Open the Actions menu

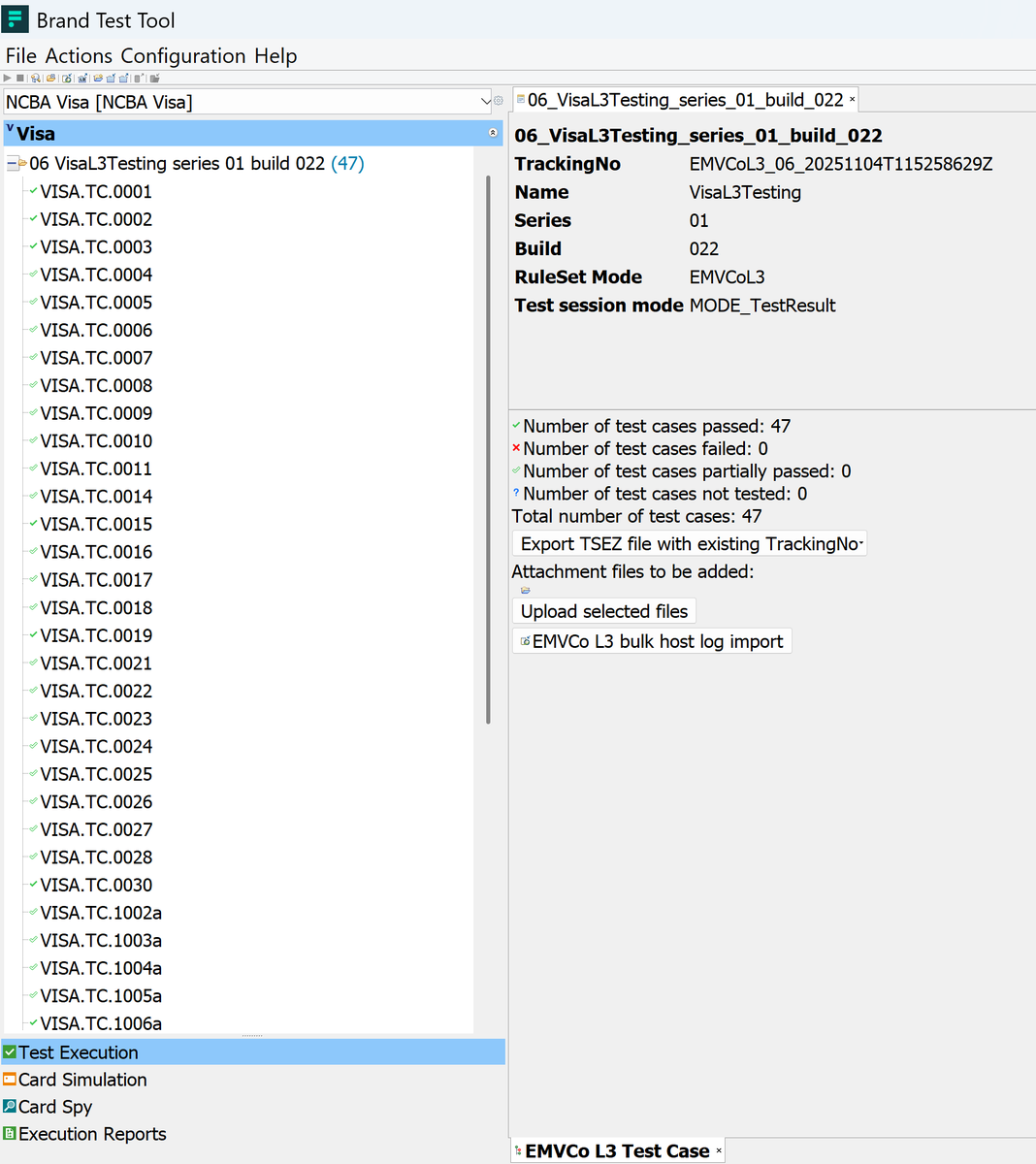click(x=79, y=55)
